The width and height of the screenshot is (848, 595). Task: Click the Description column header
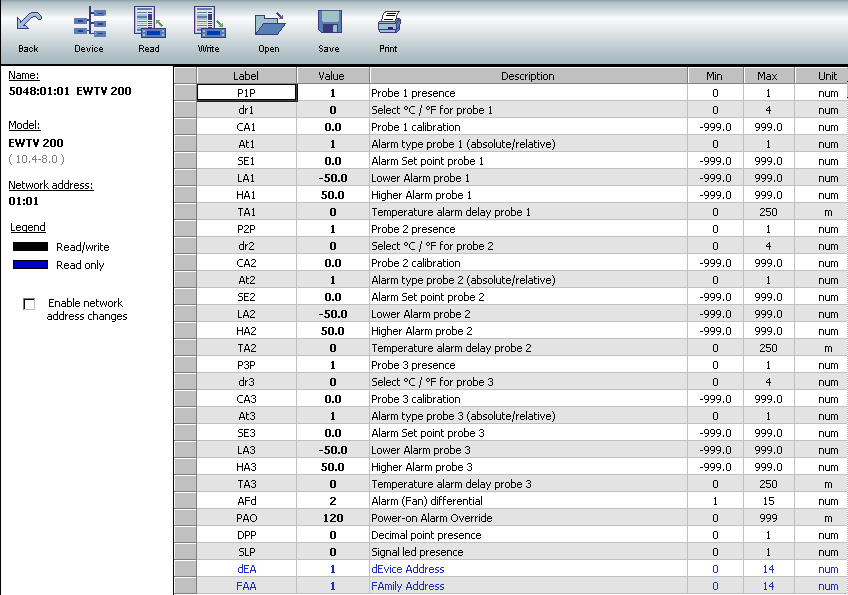pos(528,76)
